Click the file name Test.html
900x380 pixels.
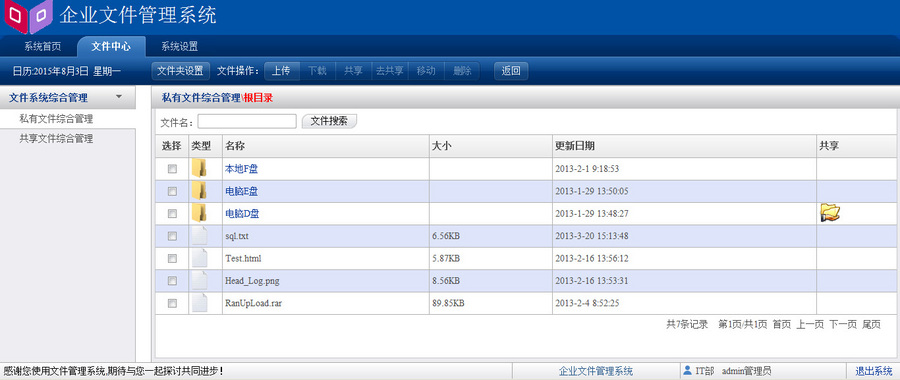pyautogui.click(x=243, y=259)
